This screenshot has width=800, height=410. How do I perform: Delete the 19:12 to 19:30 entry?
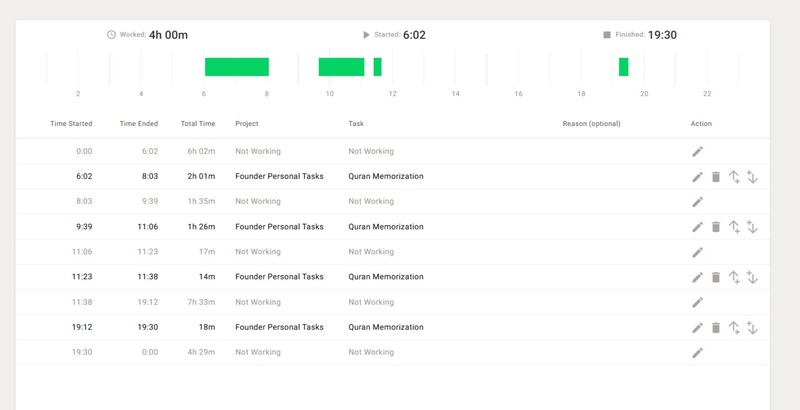(x=716, y=328)
